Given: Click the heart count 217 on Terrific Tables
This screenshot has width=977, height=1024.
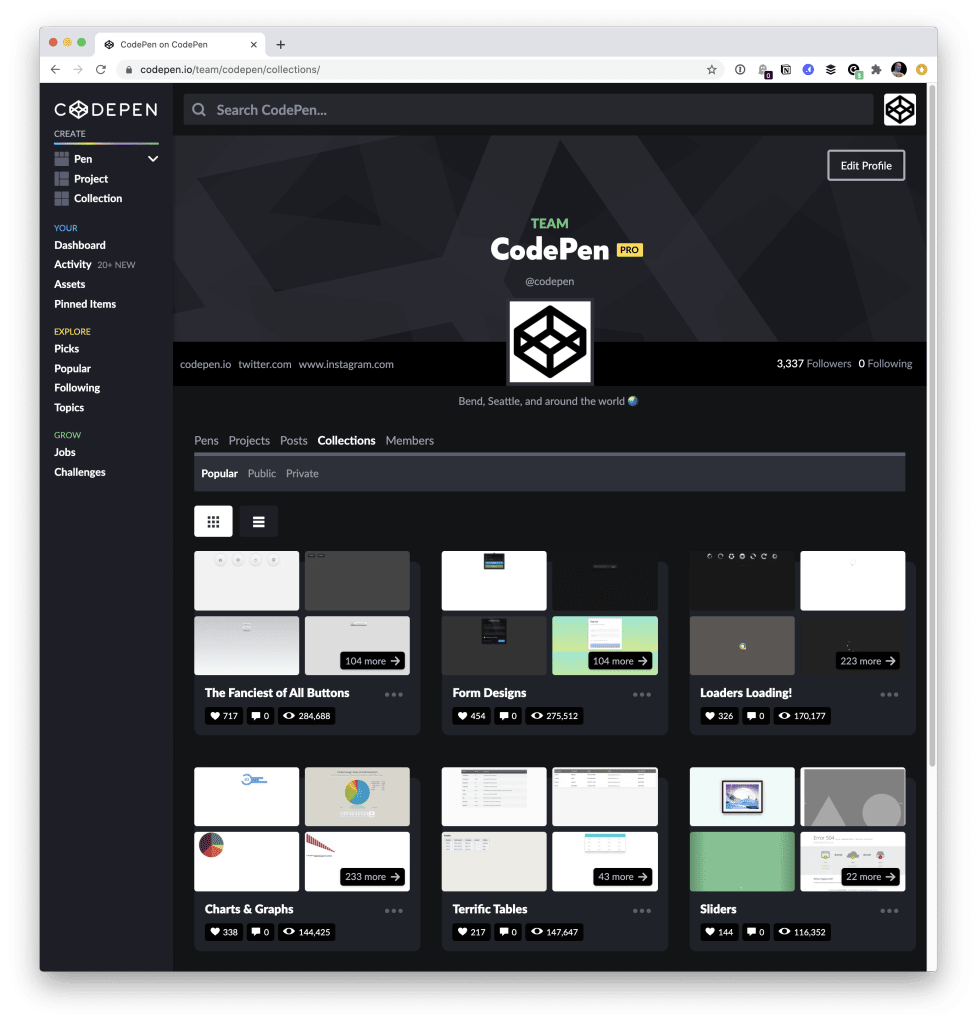Looking at the screenshot, I should pos(472,932).
